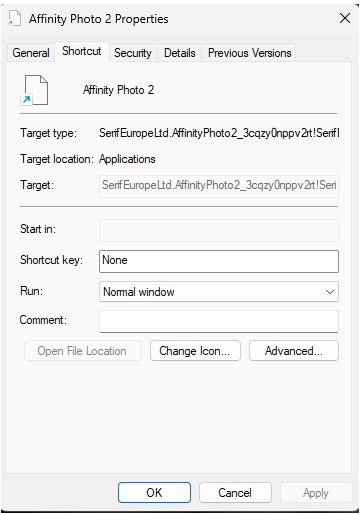The image size is (361, 514).
Task: Expand the Run dropdown arrow
Action: [330, 292]
